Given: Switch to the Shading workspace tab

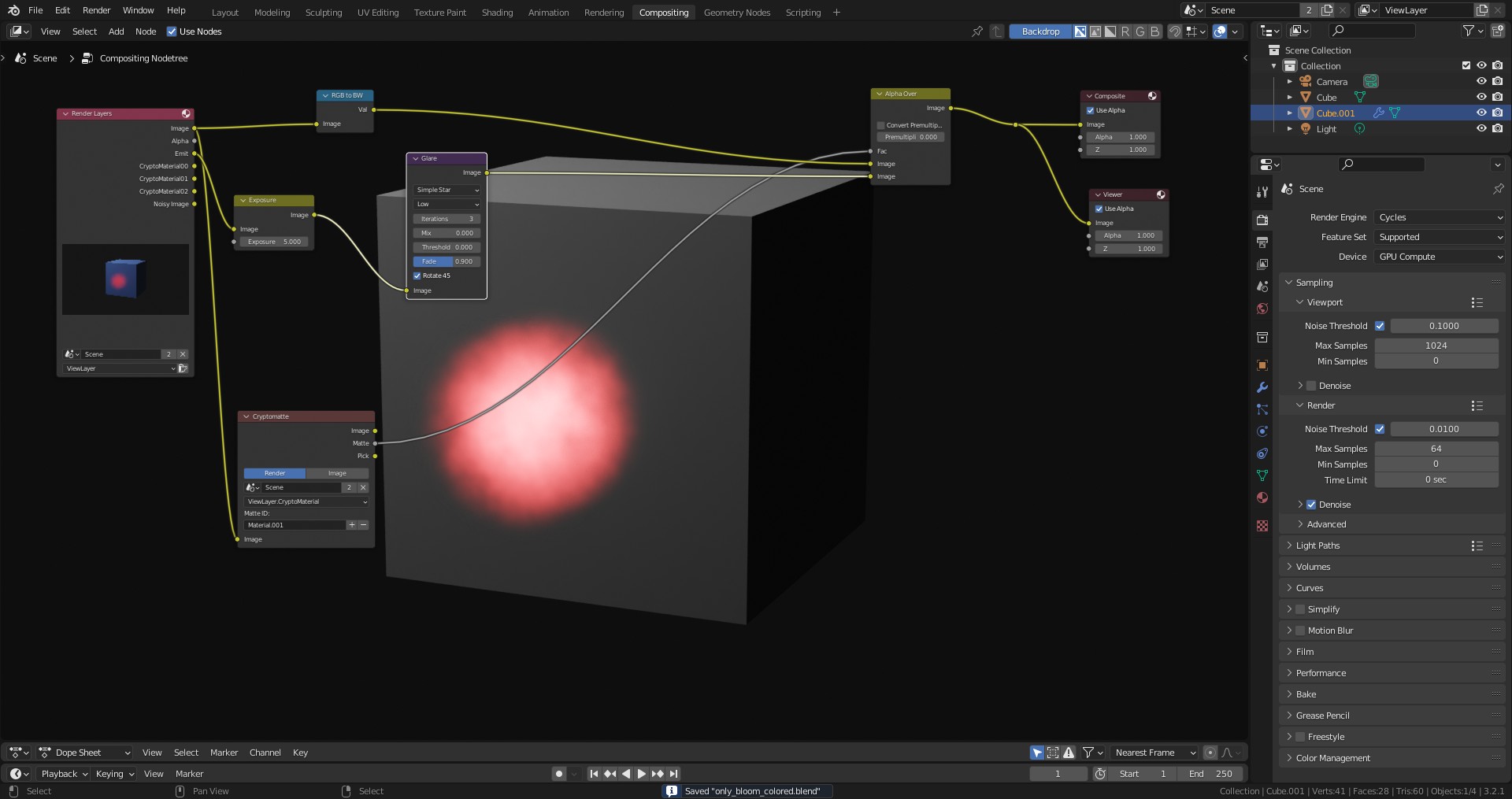Looking at the screenshot, I should (497, 13).
